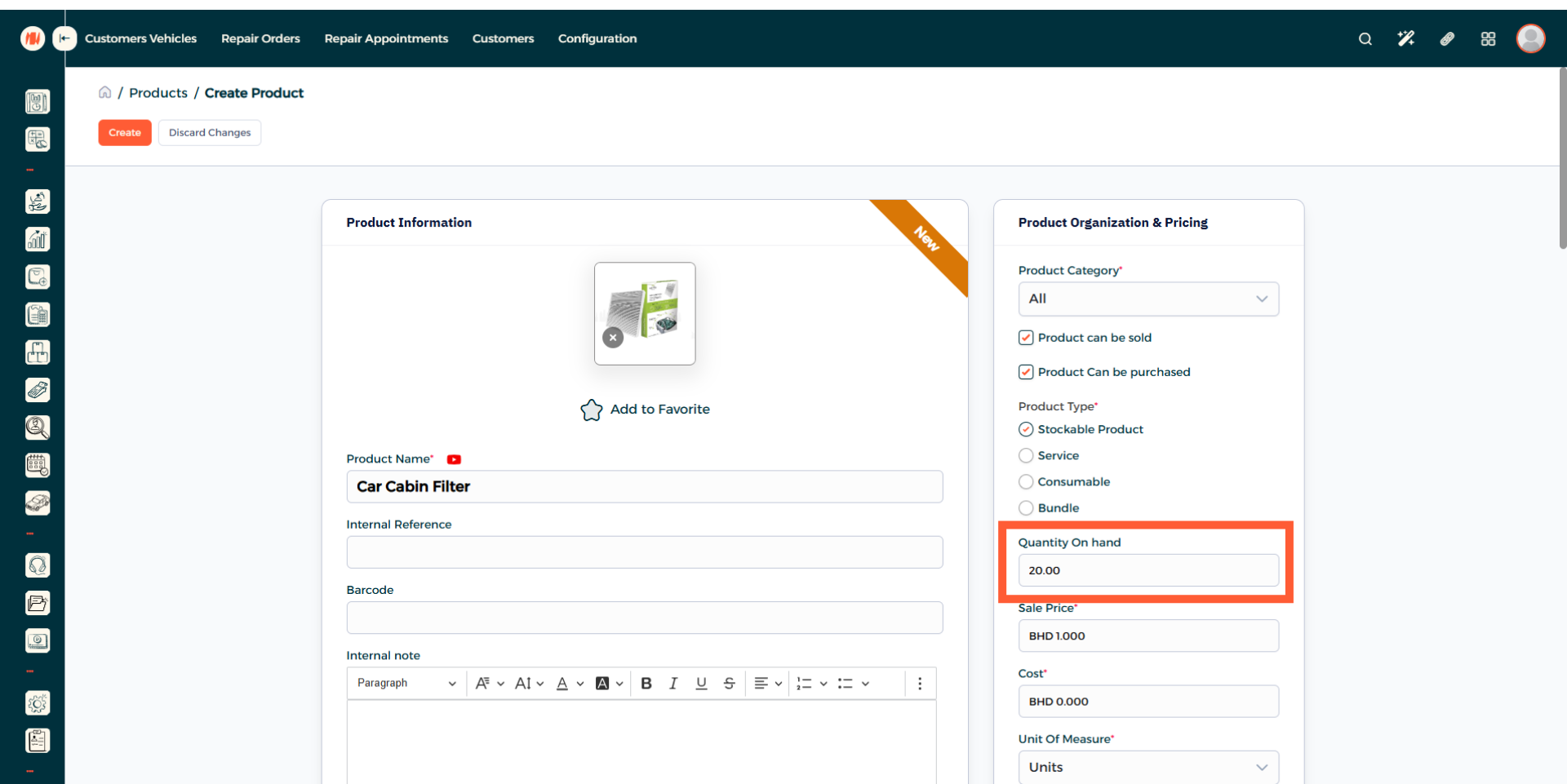Click the search magnifier icon in top bar
Viewport: 1567px width, 784px height.
pyautogui.click(x=1365, y=39)
